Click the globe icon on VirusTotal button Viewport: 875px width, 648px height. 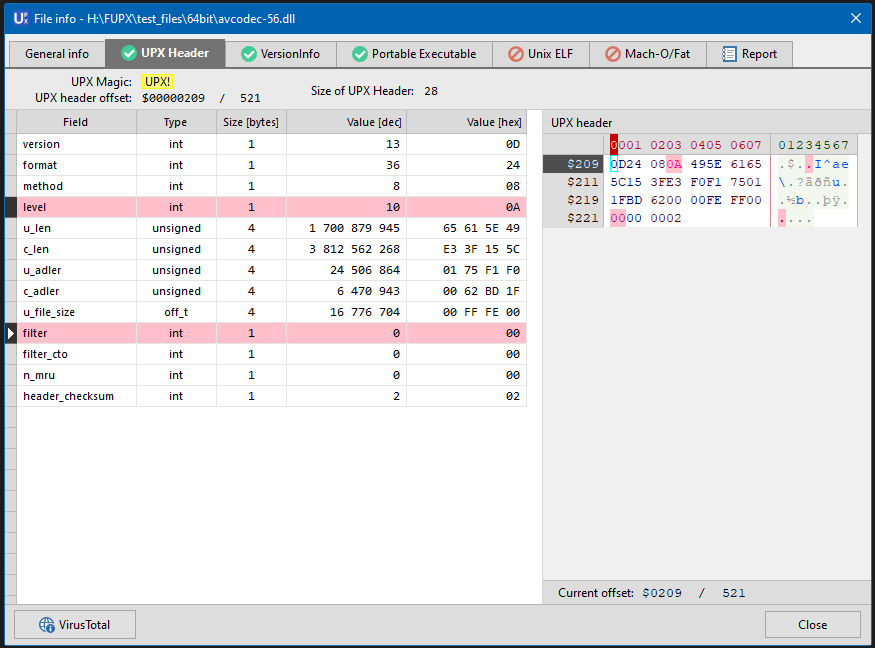click(x=47, y=625)
